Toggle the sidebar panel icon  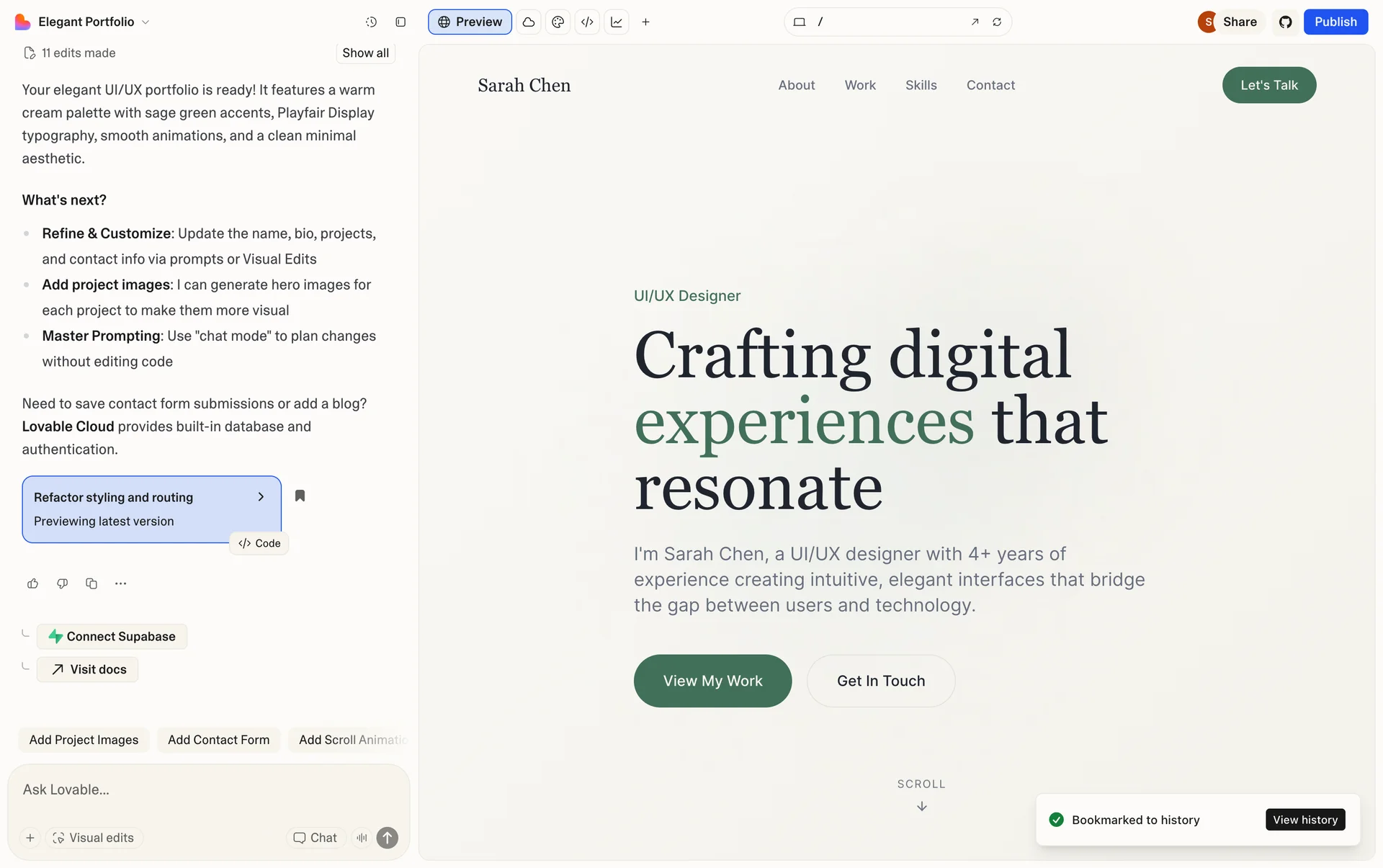(400, 22)
